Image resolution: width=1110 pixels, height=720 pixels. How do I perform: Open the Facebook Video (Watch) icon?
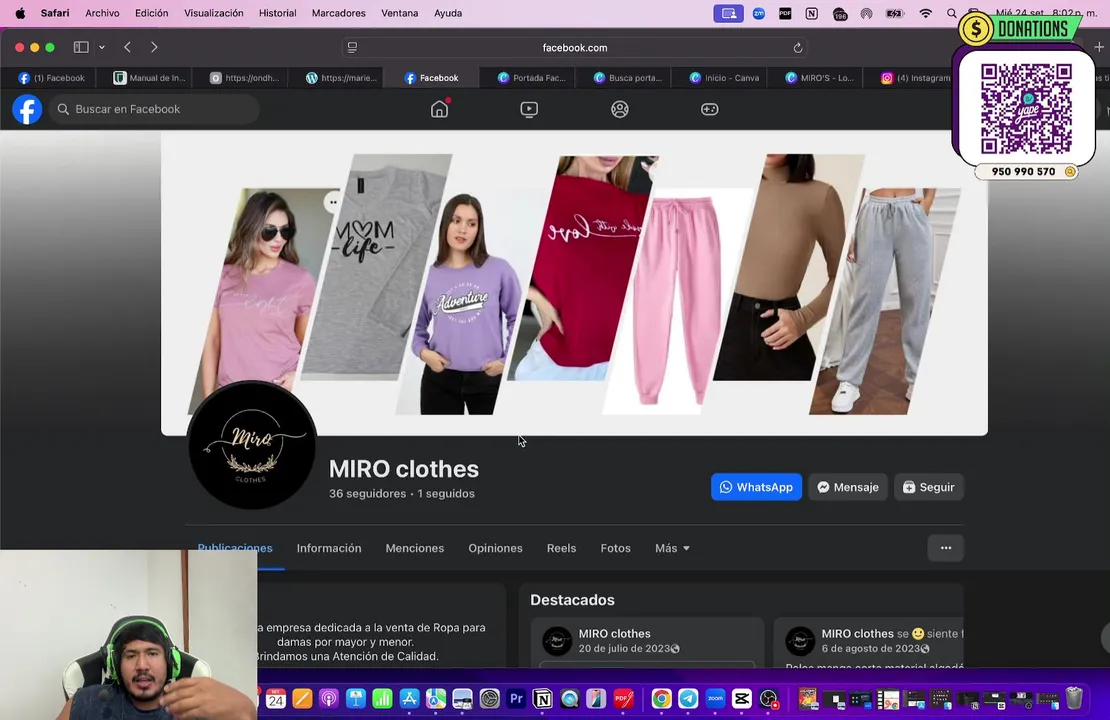529,109
